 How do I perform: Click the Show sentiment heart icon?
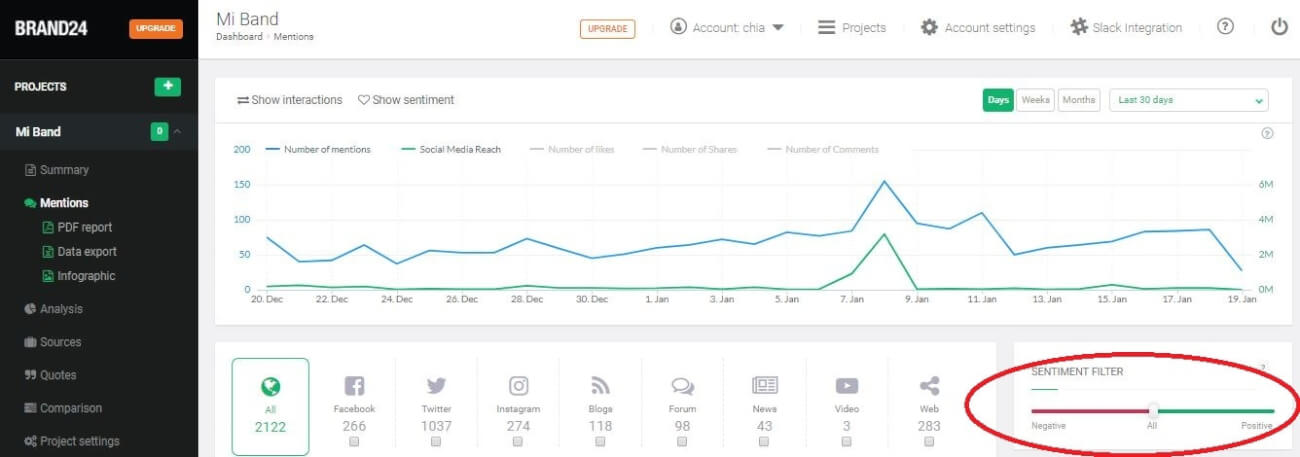[x=364, y=100]
